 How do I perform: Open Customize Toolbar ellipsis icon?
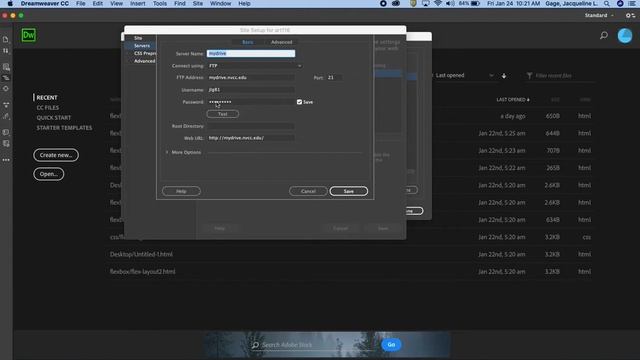click(6, 160)
